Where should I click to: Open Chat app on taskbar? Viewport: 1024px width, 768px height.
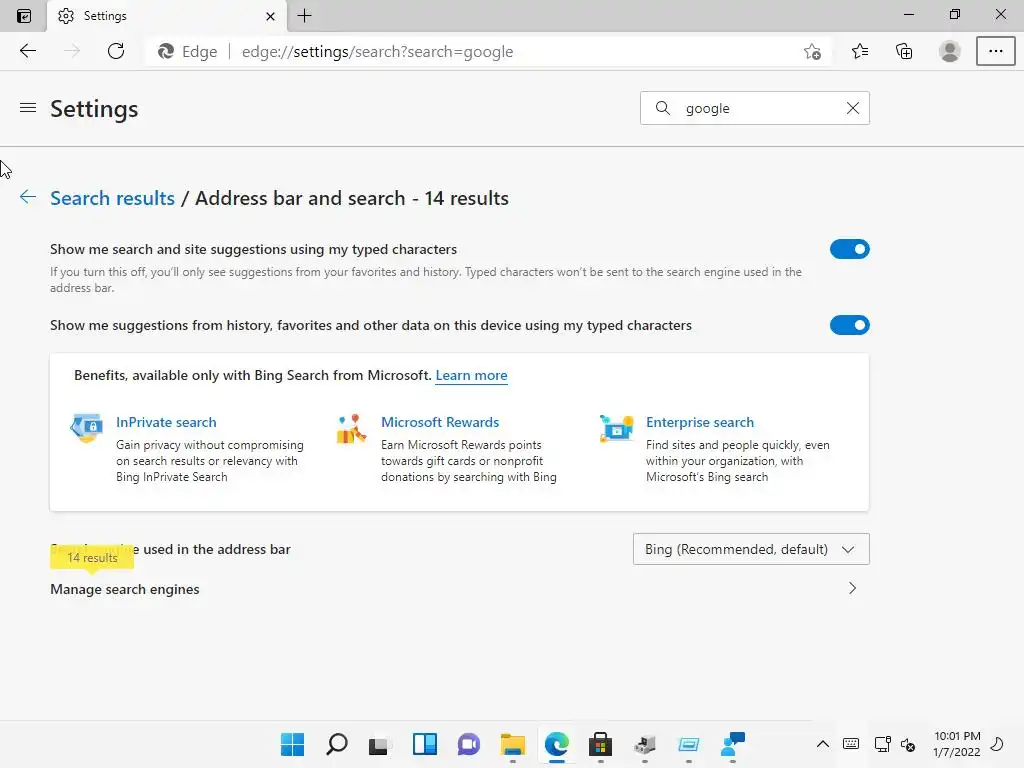[x=468, y=744]
